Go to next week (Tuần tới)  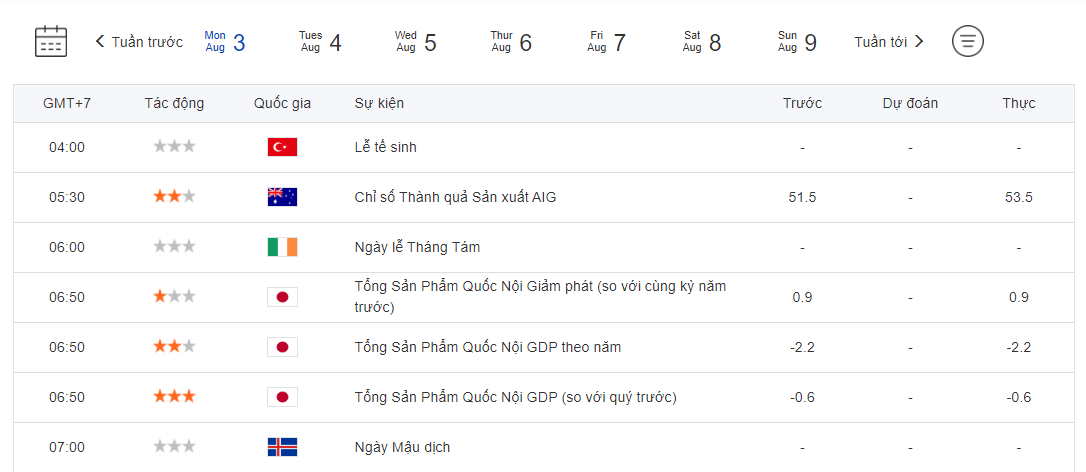[889, 42]
